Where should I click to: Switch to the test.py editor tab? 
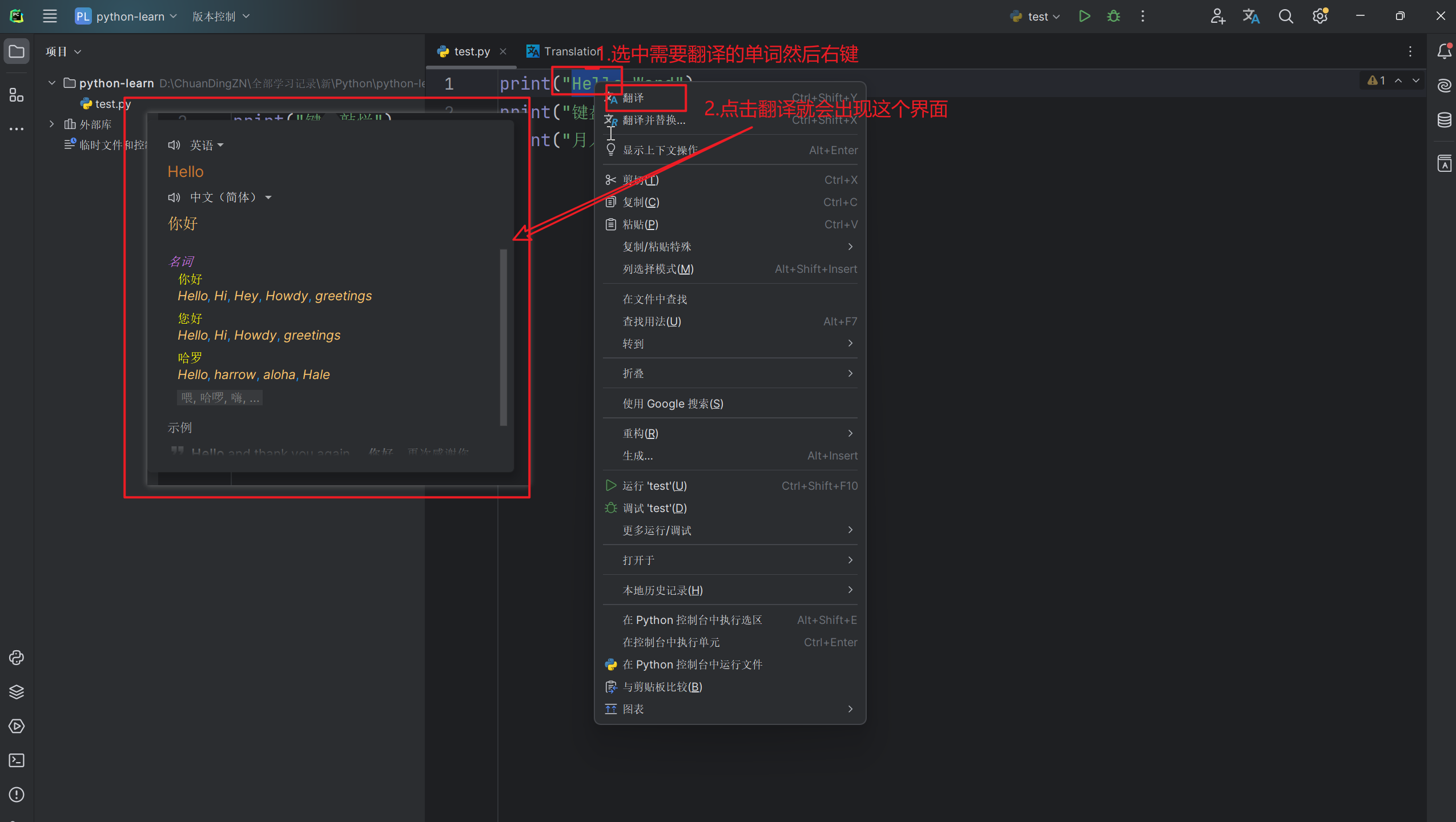tap(471, 51)
